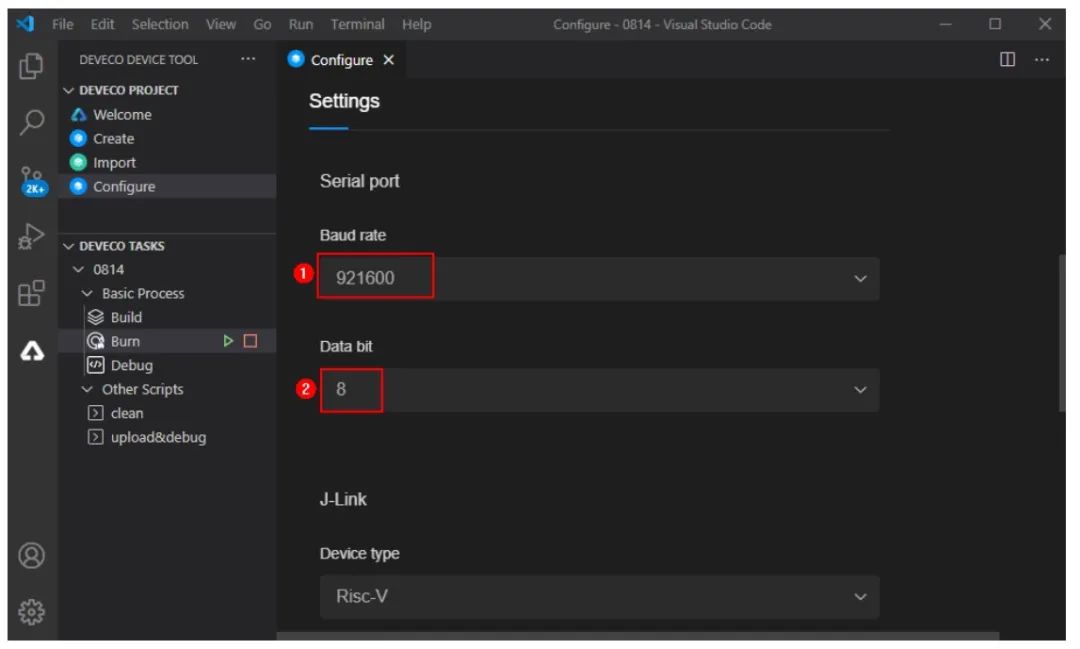Click the horizontal scrollbar at bottom
1080x649 pixels.
(x=637, y=636)
